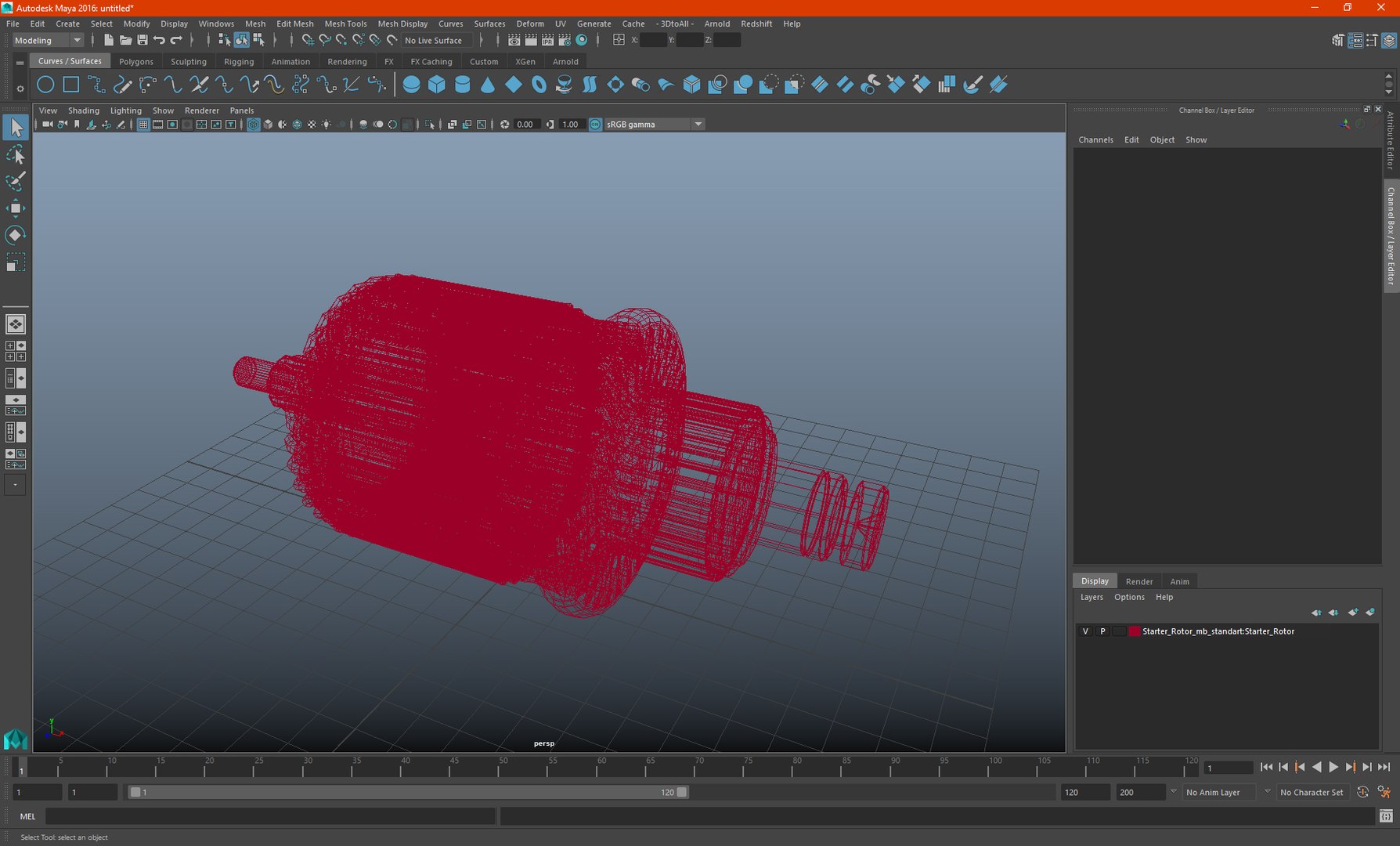Toggle the empty display type box of layer
Image resolution: width=1400 pixels, height=846 pixels.
pos(1119,631)
